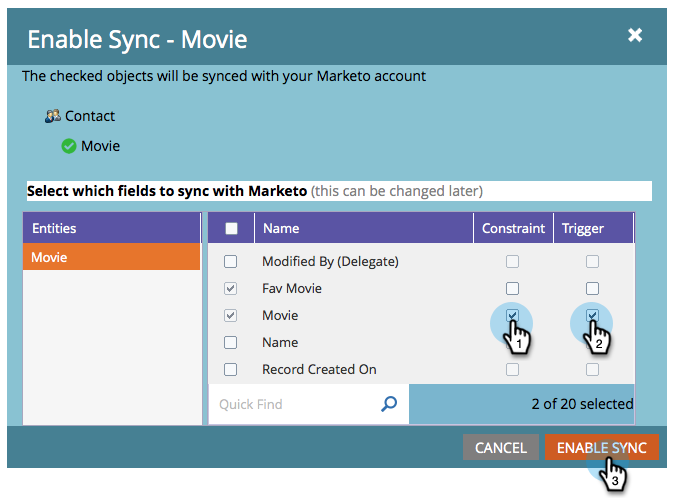Click the green checkmark icon beside Movie
674x502 pixels.
coord(69,146)
